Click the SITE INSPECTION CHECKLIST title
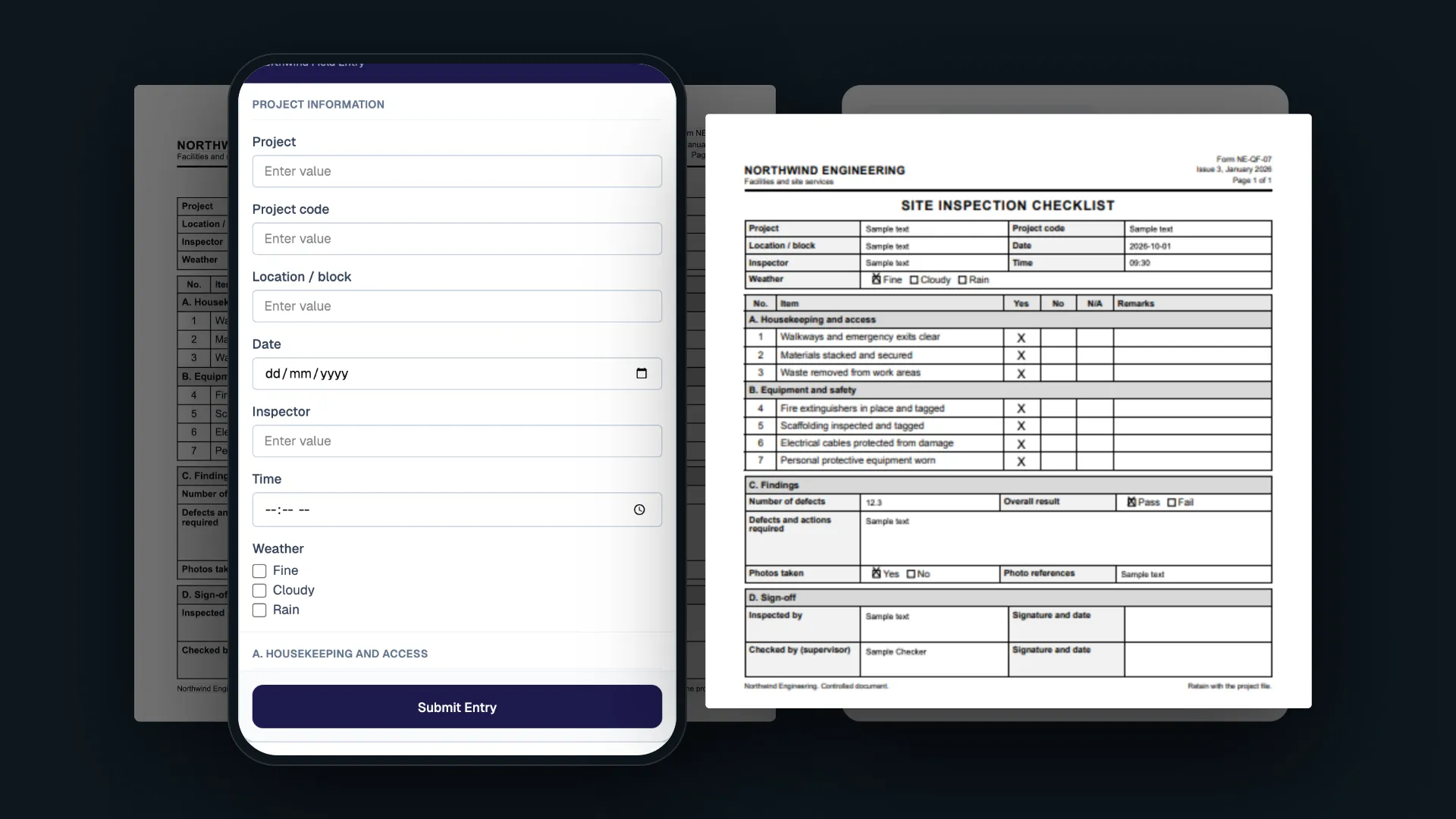The height and width of the screenshot is (819, 1456). [x=1008, y=206]
